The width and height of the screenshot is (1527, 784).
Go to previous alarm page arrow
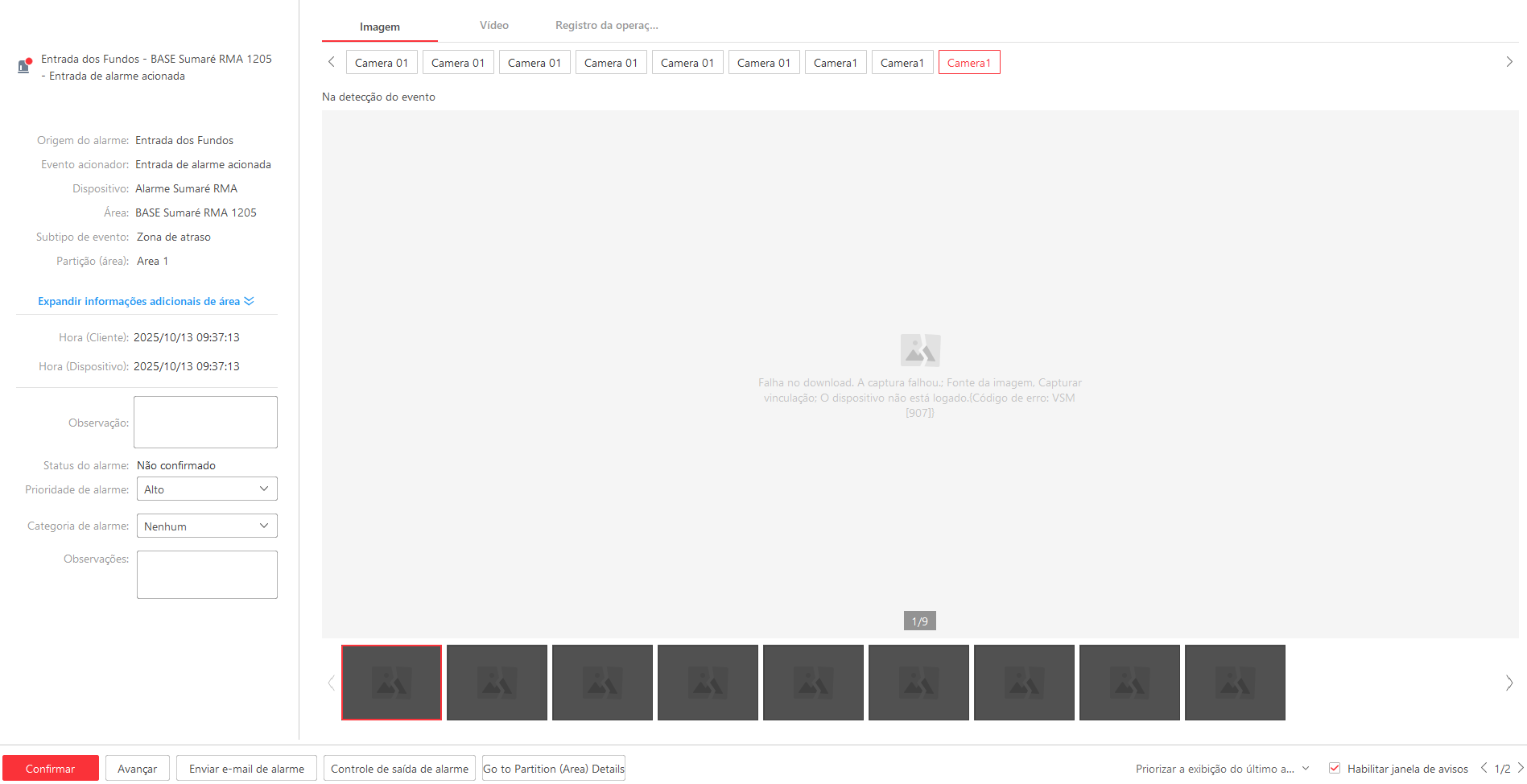(x=1484, y=768)
